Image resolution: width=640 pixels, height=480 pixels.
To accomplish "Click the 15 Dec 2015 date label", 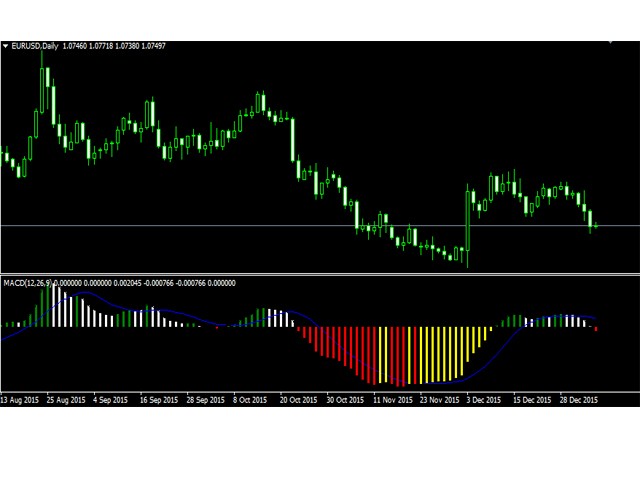I will click(x=532, y=400).
